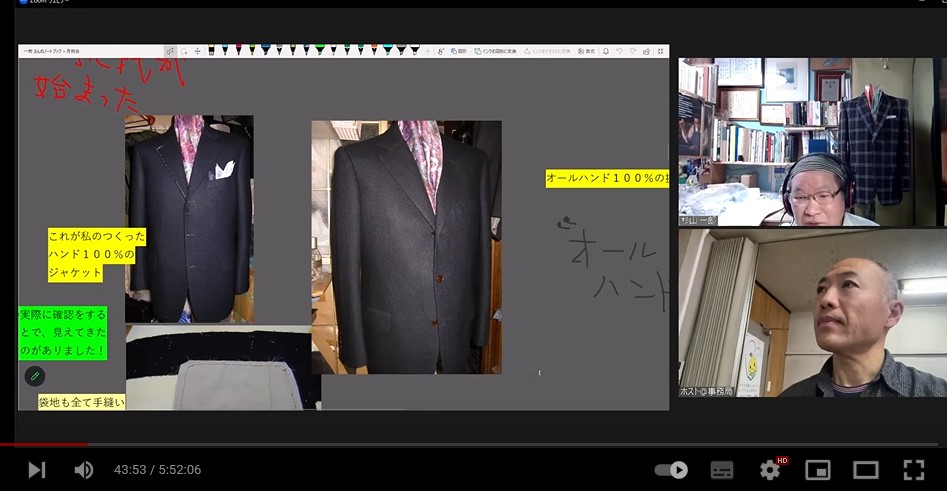This screenshot has height=491, width=947.
Task: Click the floating green pencil button
Action: coord(35,376)
